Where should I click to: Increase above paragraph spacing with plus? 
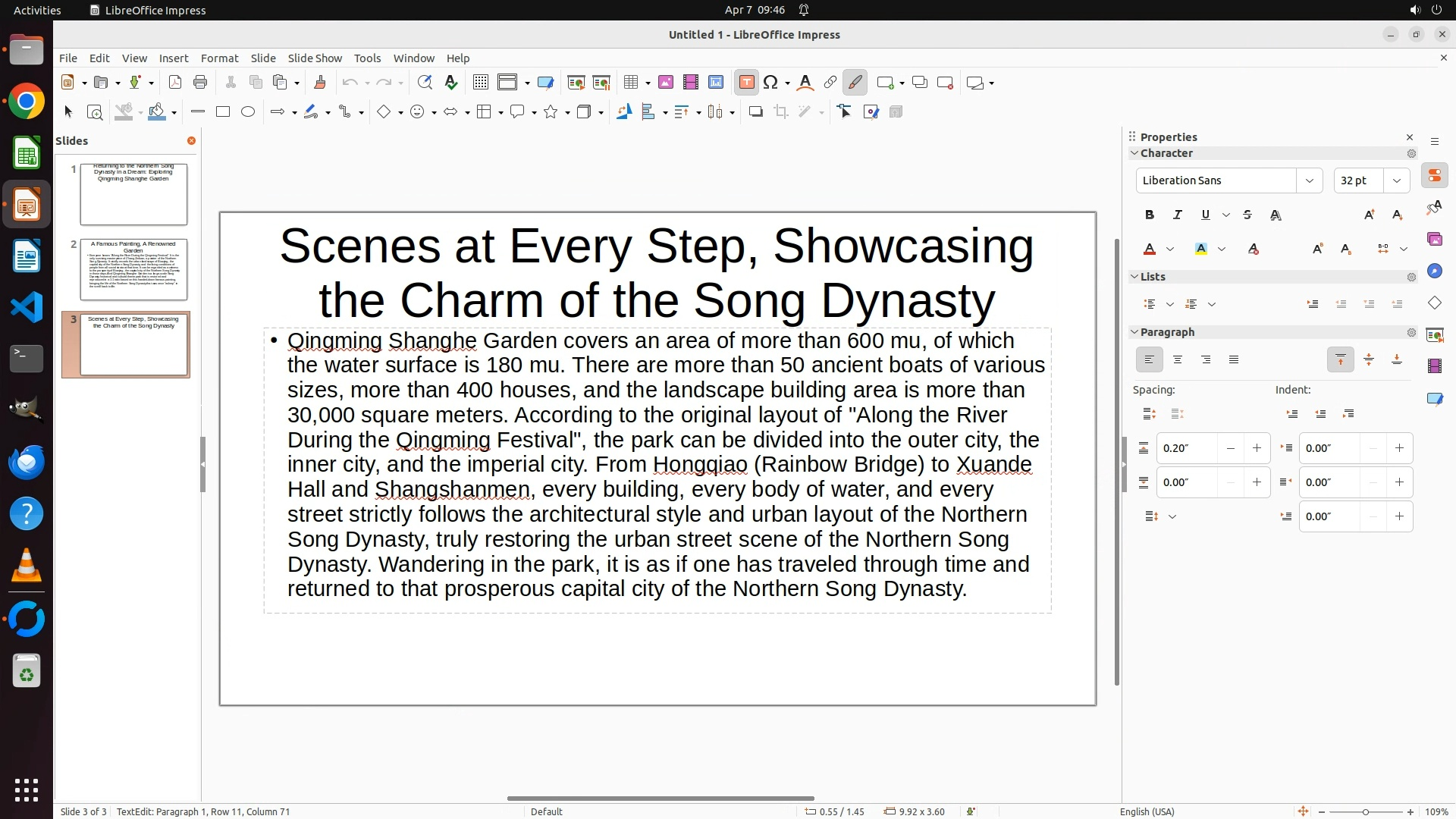pos(1257,448)
